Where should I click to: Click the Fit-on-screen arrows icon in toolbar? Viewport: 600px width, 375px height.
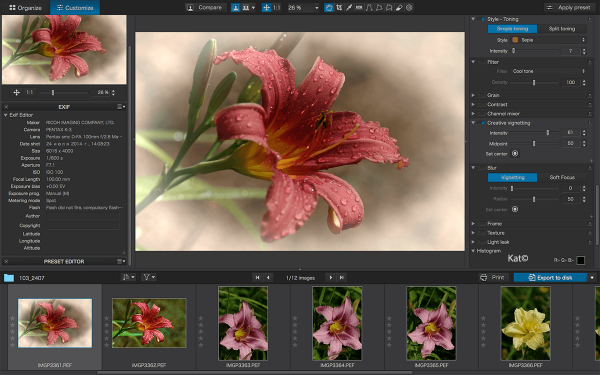pyautogui.click(x=266, y=8)
